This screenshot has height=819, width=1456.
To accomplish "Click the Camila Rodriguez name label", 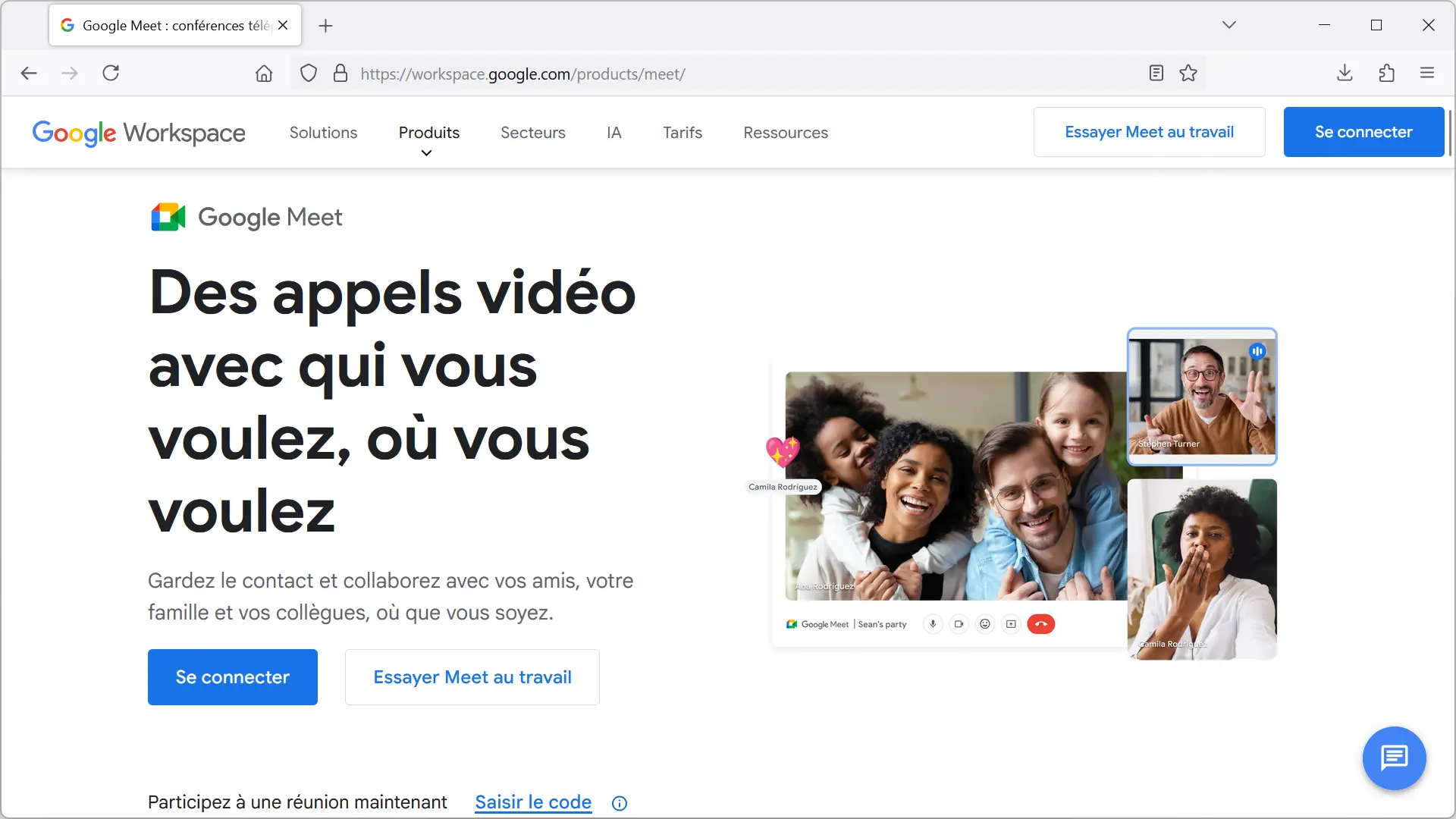I will click(x=783, y=487).
